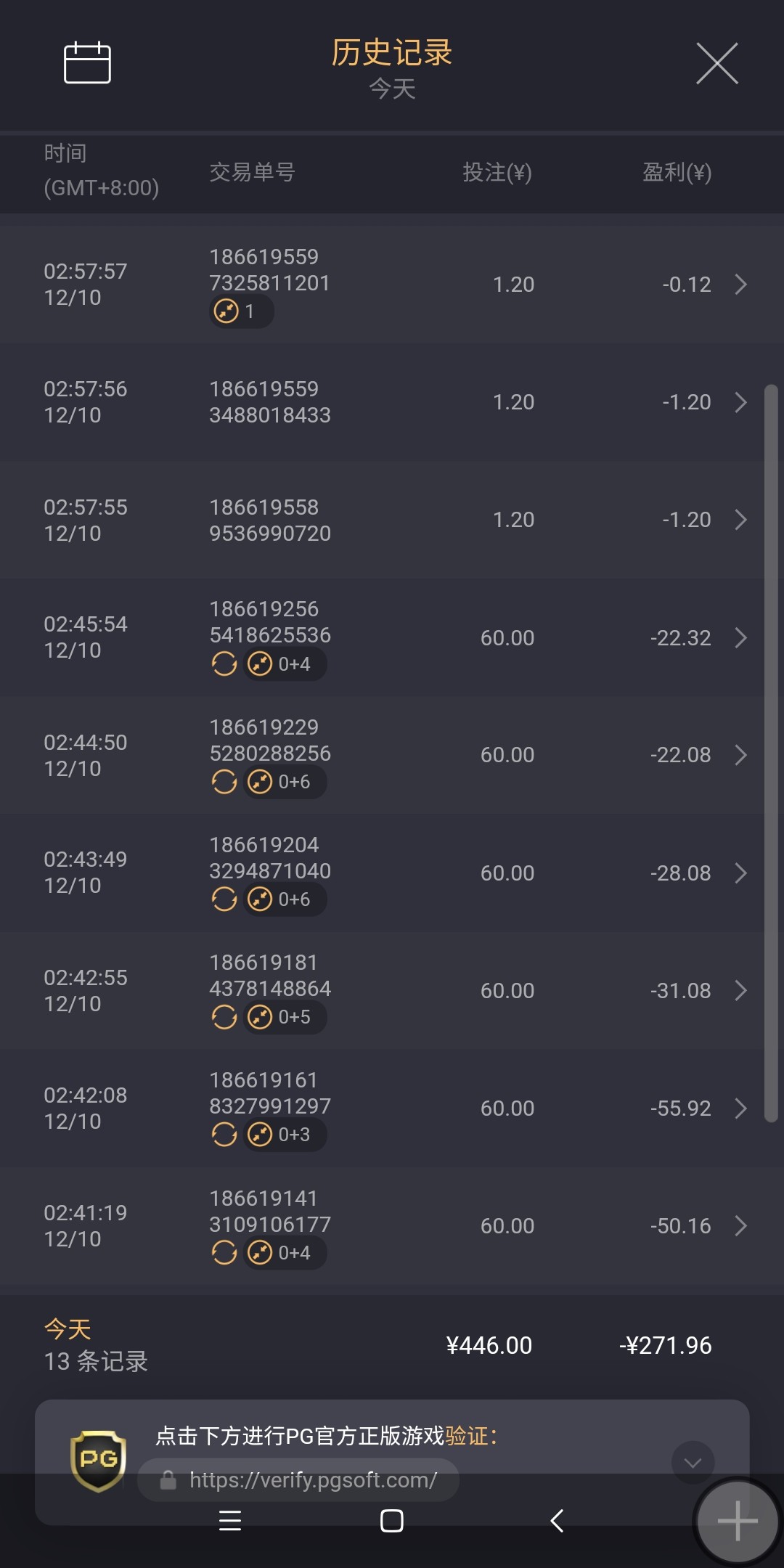Tap the 0+6 badge on the 02:44:50 record
Image resolution: width=784 pixels, height=1568 pixels.
click(x=285, y=782)
